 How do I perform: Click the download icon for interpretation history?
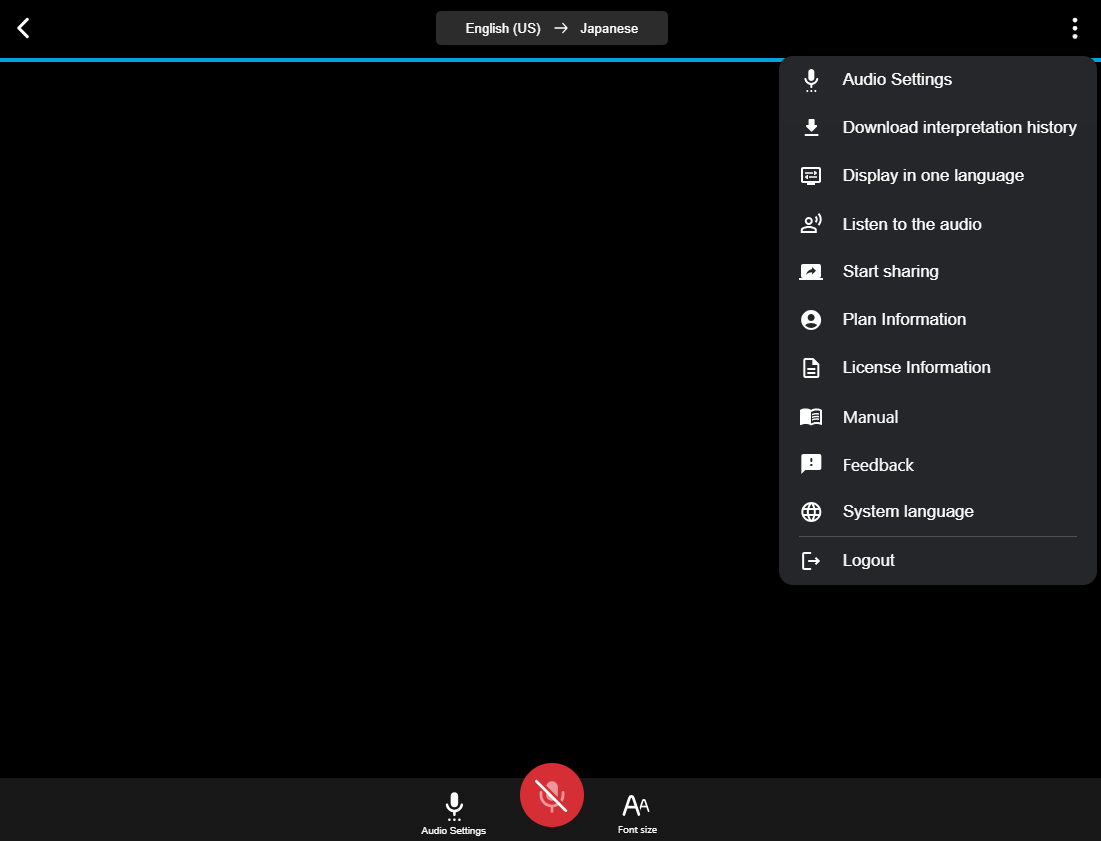pos(811,128)
